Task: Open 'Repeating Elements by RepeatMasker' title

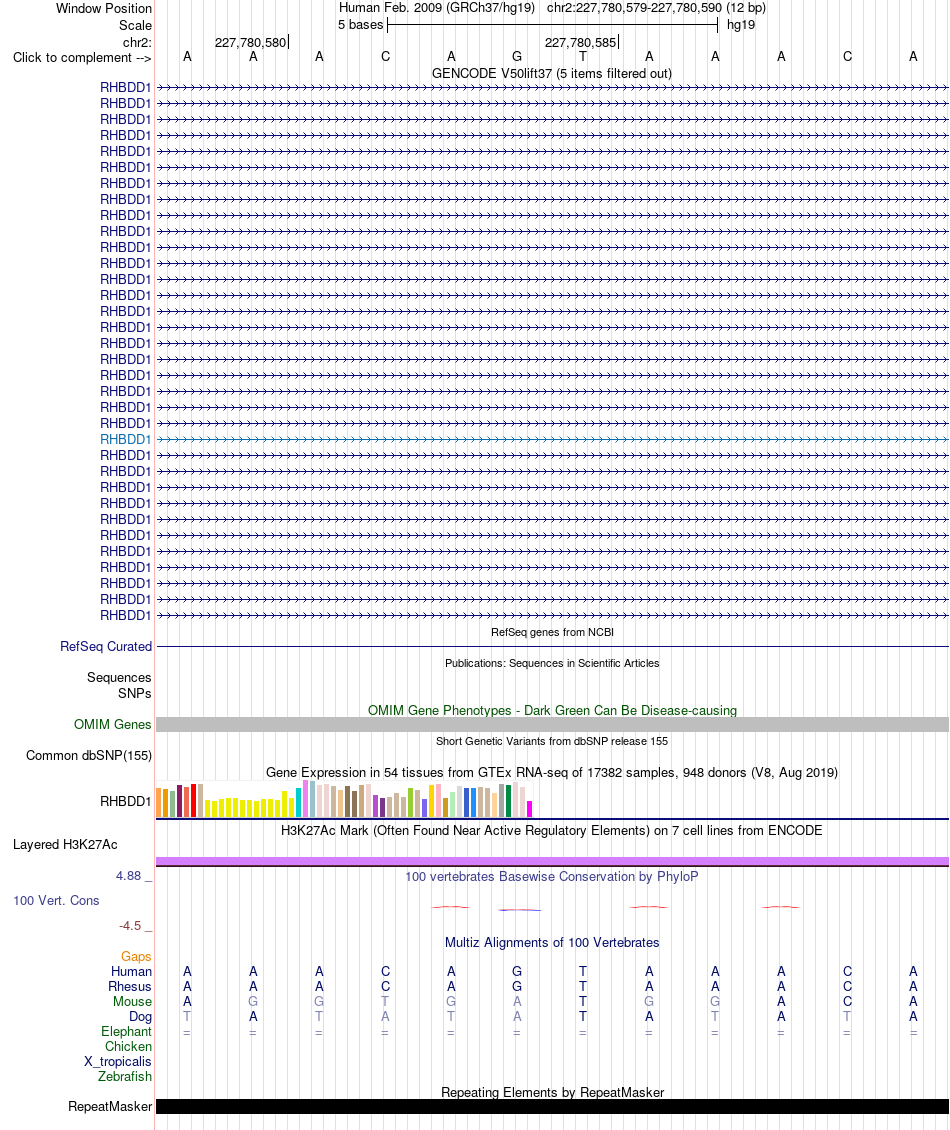Action: click(x=552, y=1093)
